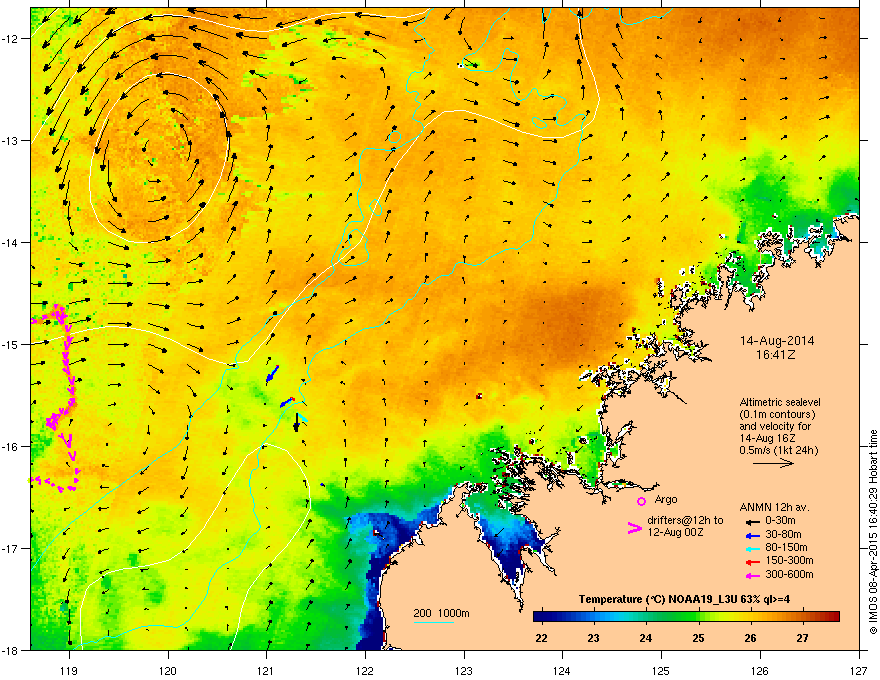Screen dimensions: 880x680
Task: Click the longitude axis label 125
Action: 662,670
